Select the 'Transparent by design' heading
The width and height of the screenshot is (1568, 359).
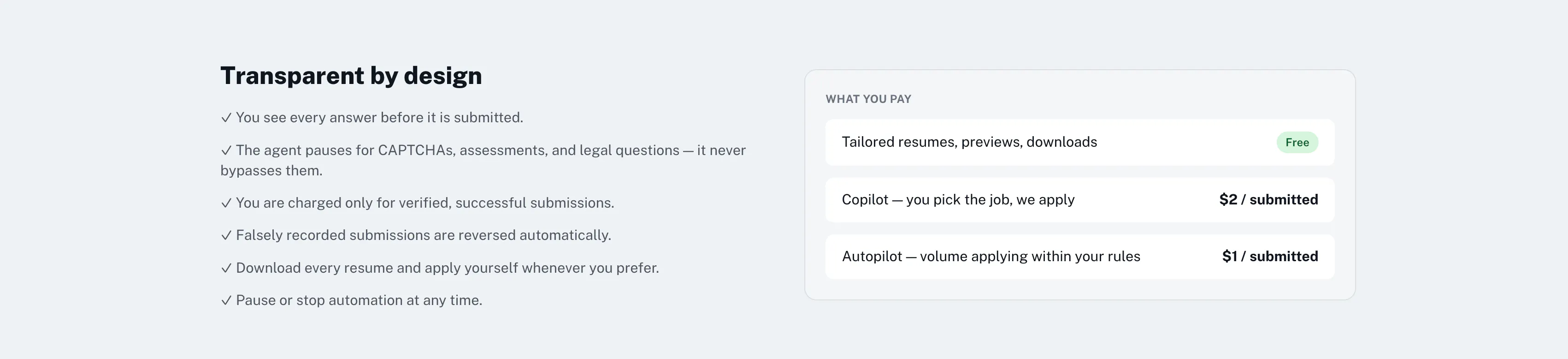[x=351, y=76]
